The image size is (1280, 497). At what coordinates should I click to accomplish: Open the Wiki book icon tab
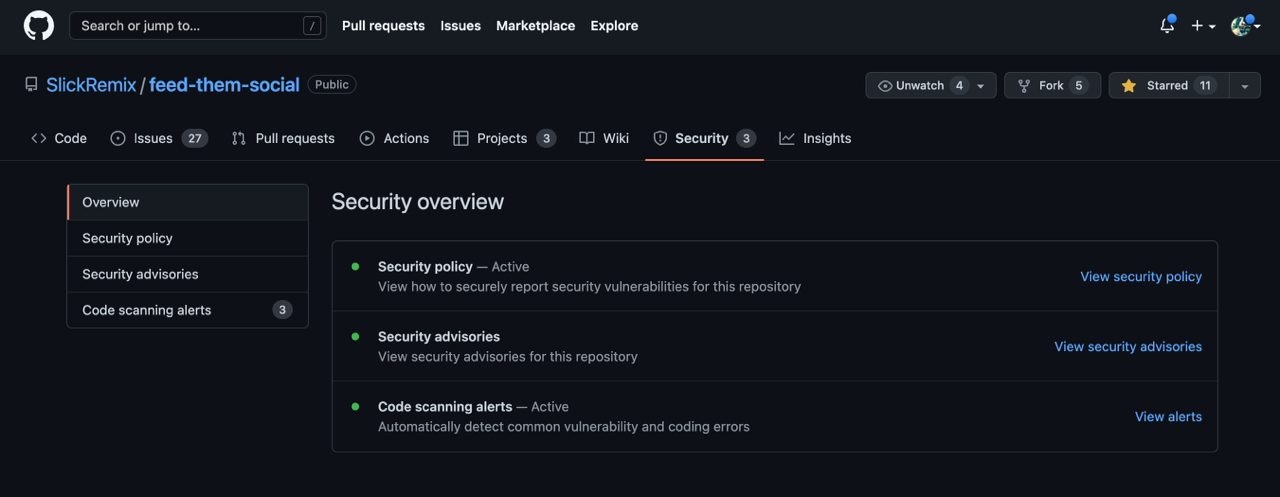click(x=587, y=139)
